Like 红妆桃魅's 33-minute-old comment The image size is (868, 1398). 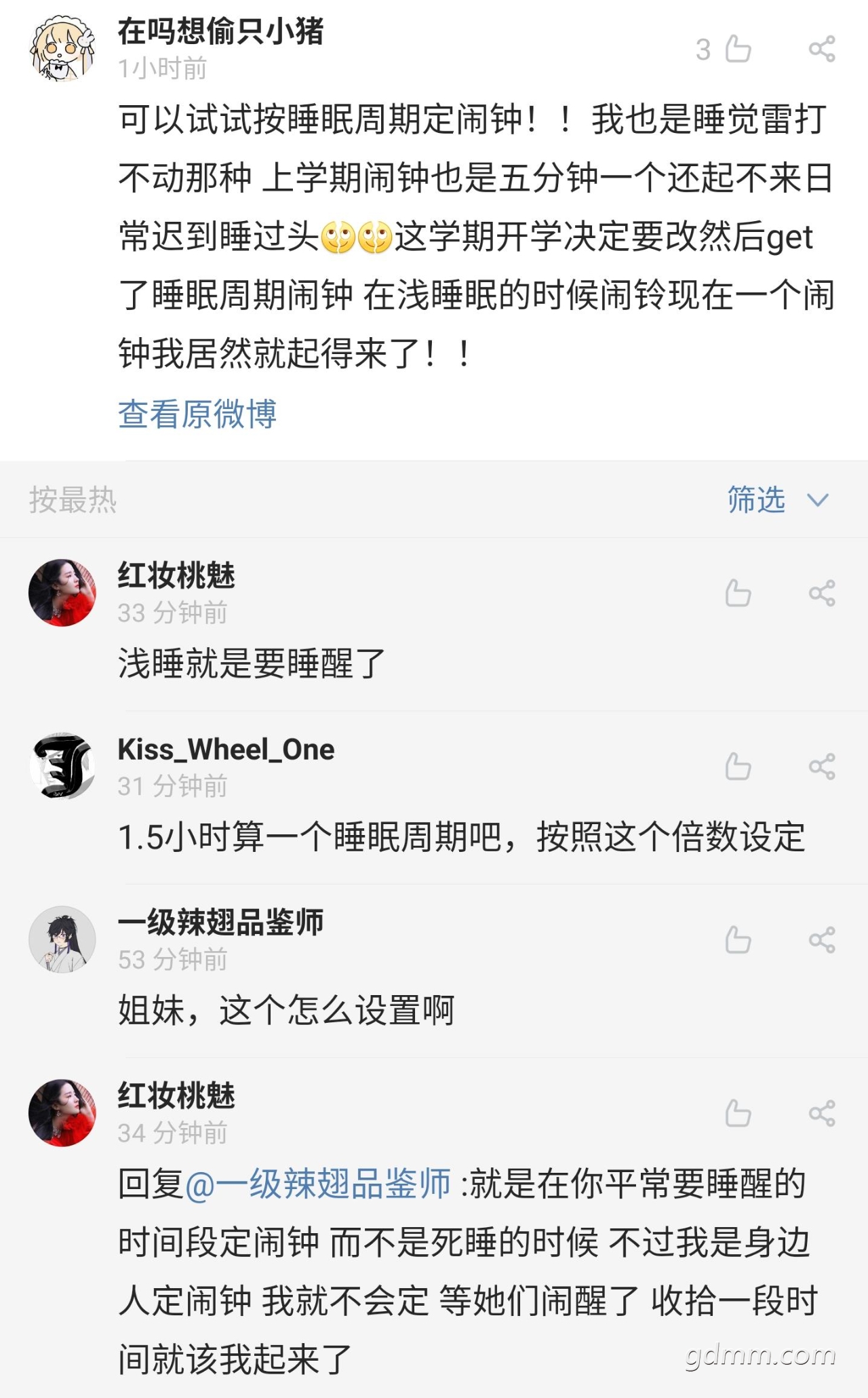tap(738, 594)
